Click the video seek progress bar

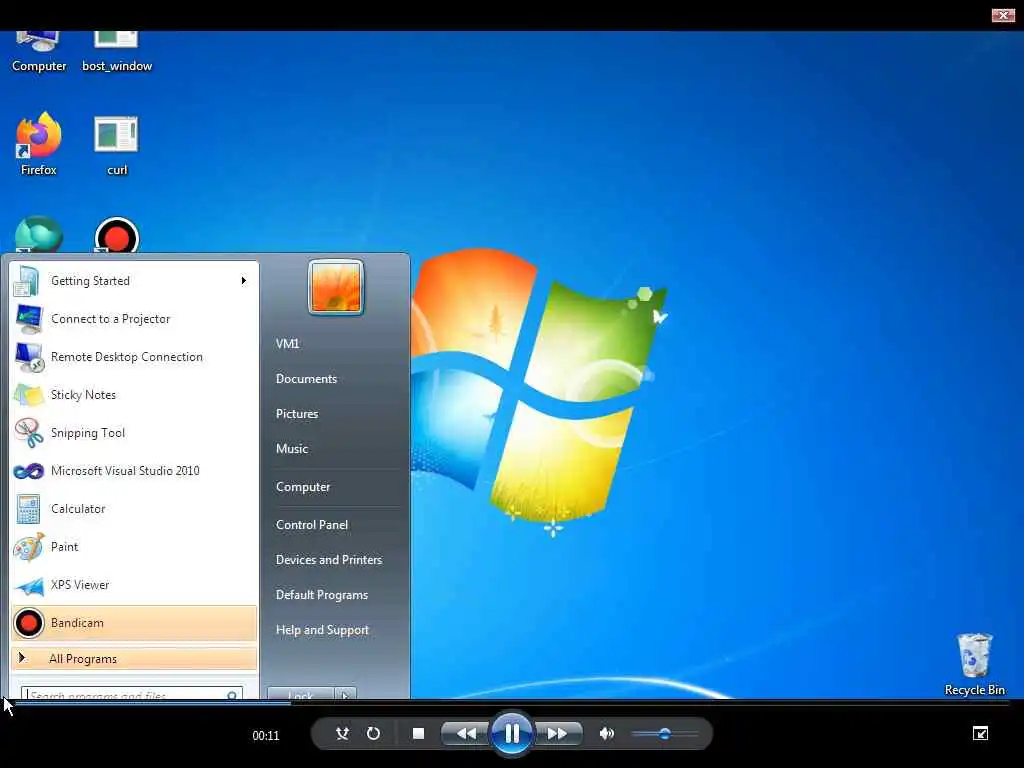coord(512,702)
